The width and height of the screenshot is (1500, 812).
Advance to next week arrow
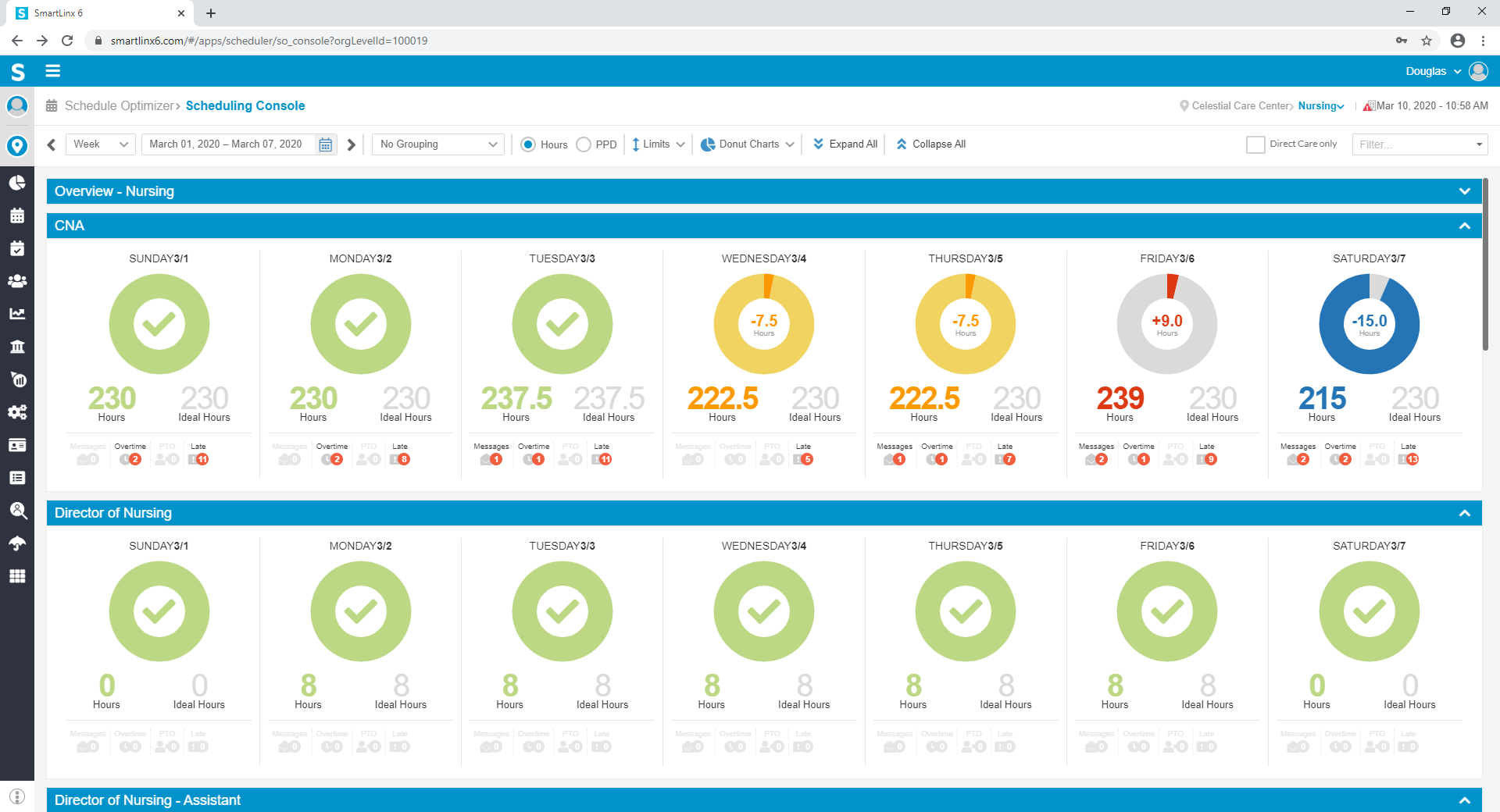coord(352,144)
